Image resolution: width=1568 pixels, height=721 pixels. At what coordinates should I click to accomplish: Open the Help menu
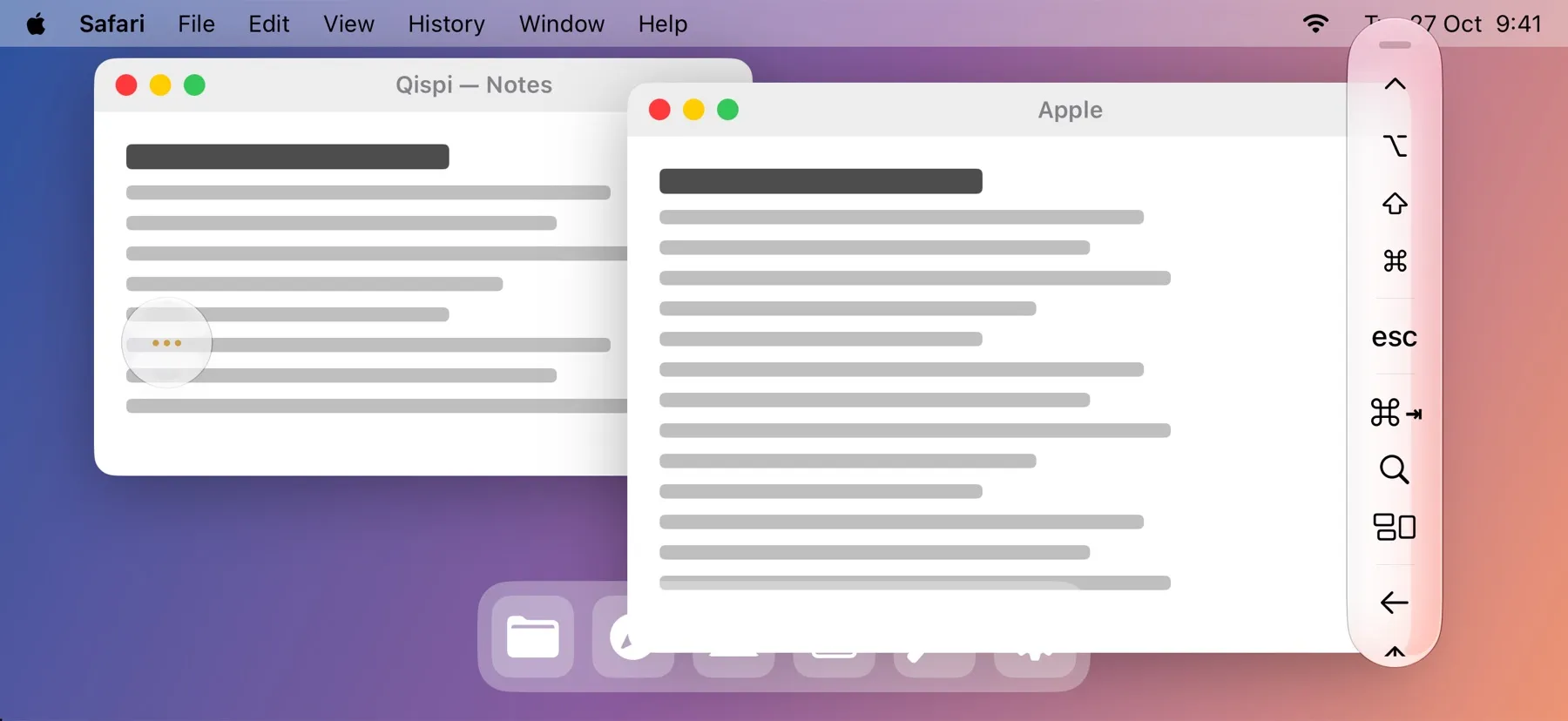[x=662, y=24]
